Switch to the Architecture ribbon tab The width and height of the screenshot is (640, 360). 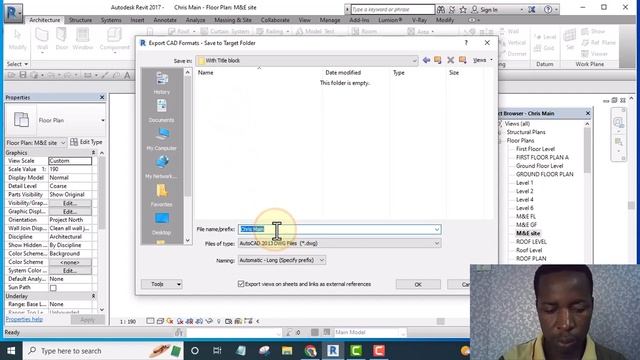[x=44, y=20]
